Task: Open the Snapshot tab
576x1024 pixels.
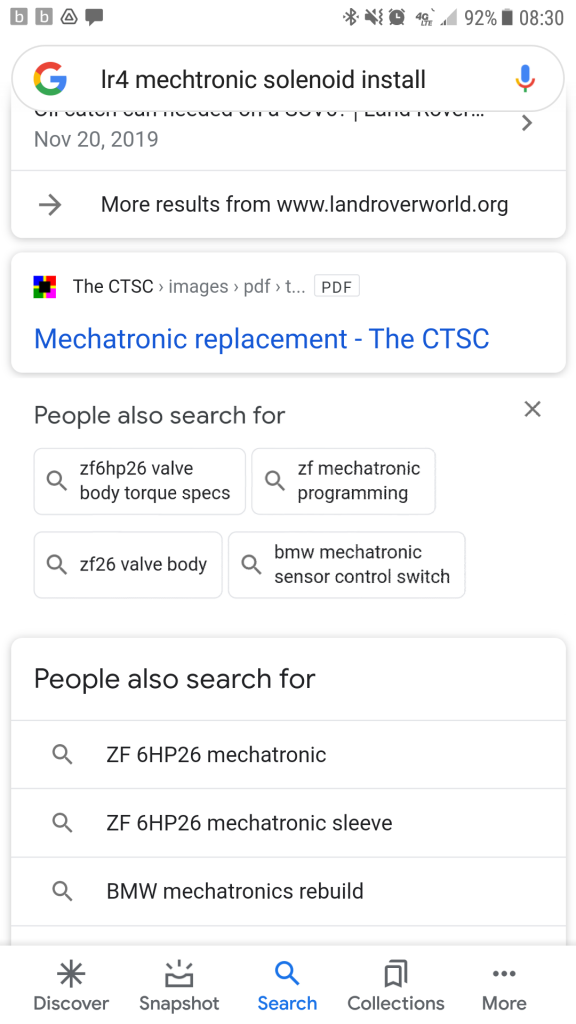Action: tap(179, 986)
